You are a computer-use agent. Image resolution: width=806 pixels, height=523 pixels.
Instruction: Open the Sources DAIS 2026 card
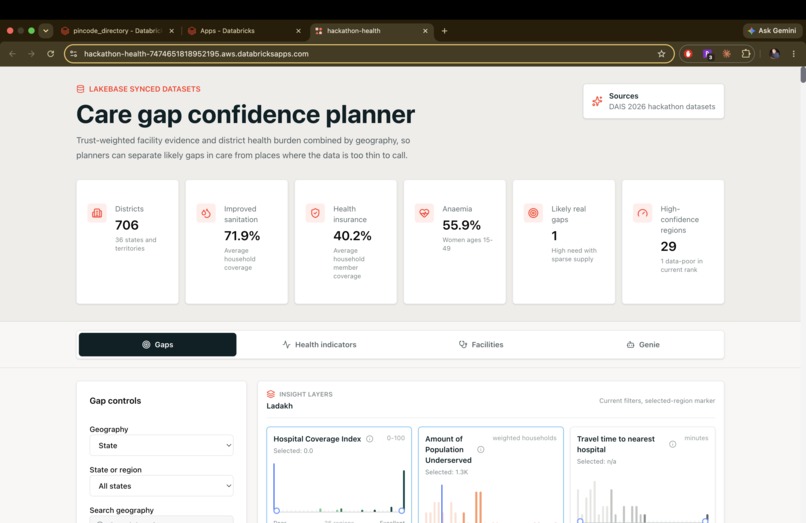(x=653, y=101)
